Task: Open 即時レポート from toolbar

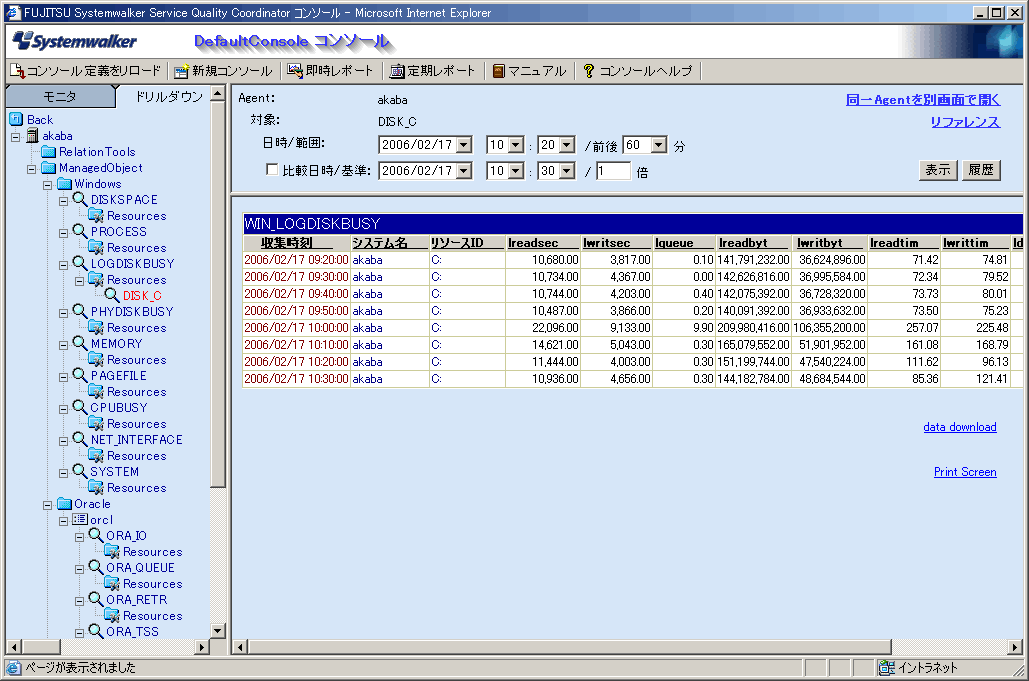Action: pos(330,71)
